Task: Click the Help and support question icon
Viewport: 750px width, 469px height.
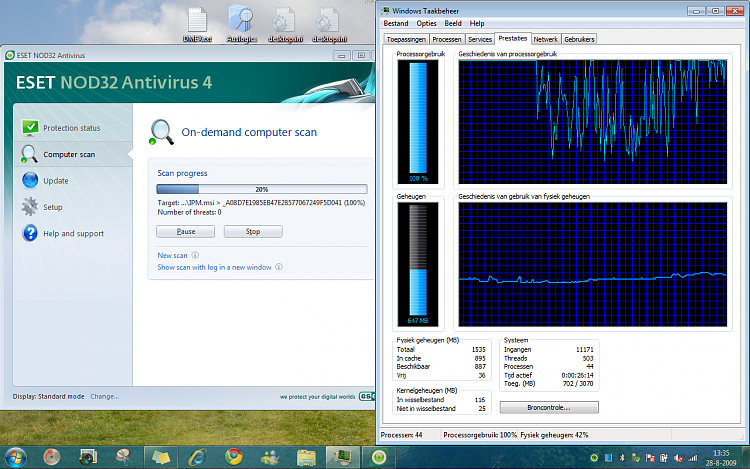Action: tap(30, 233)
